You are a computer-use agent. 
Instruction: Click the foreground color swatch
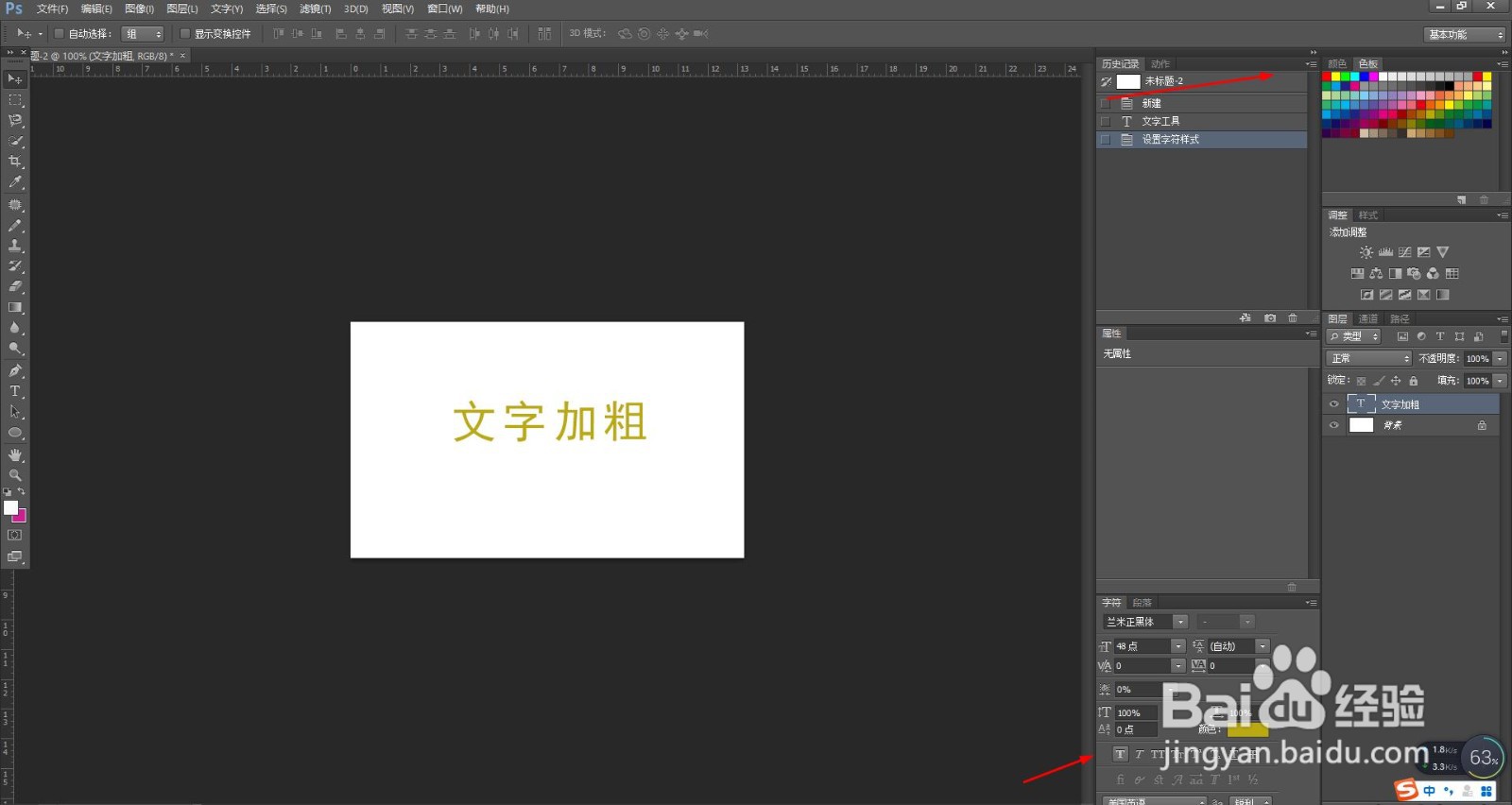10,507
